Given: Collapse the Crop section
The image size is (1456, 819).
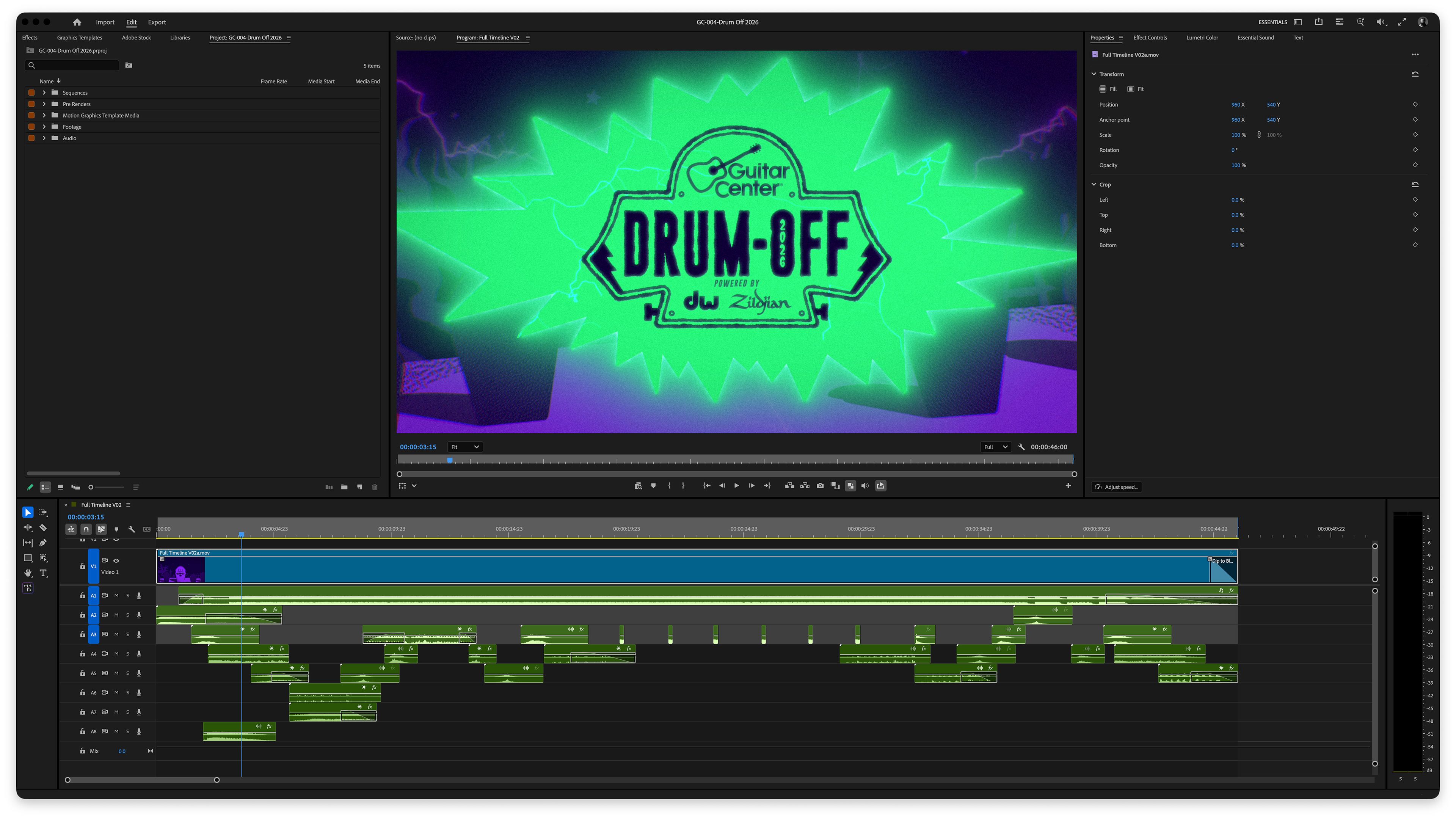Looking at the screenshot, I should point(1094,184).
